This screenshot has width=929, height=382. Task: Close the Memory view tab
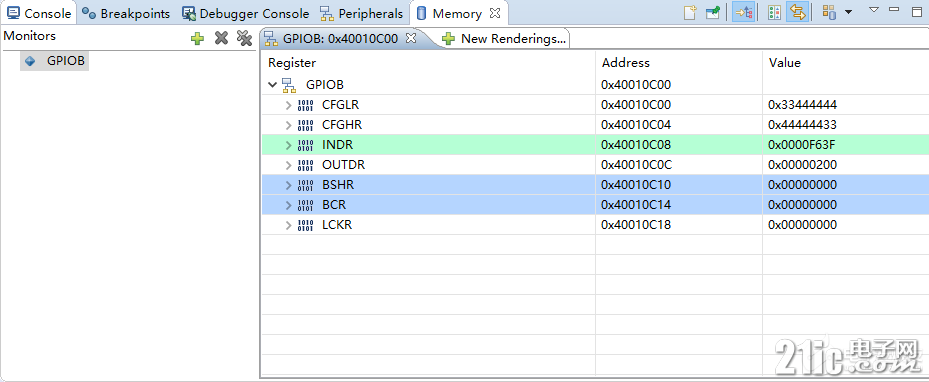495,12
